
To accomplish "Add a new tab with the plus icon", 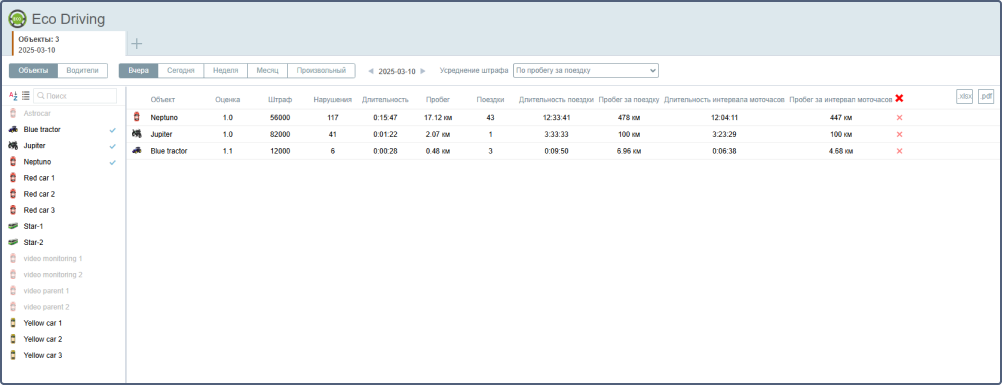I will pyautogui.click(x=137, y=43).
